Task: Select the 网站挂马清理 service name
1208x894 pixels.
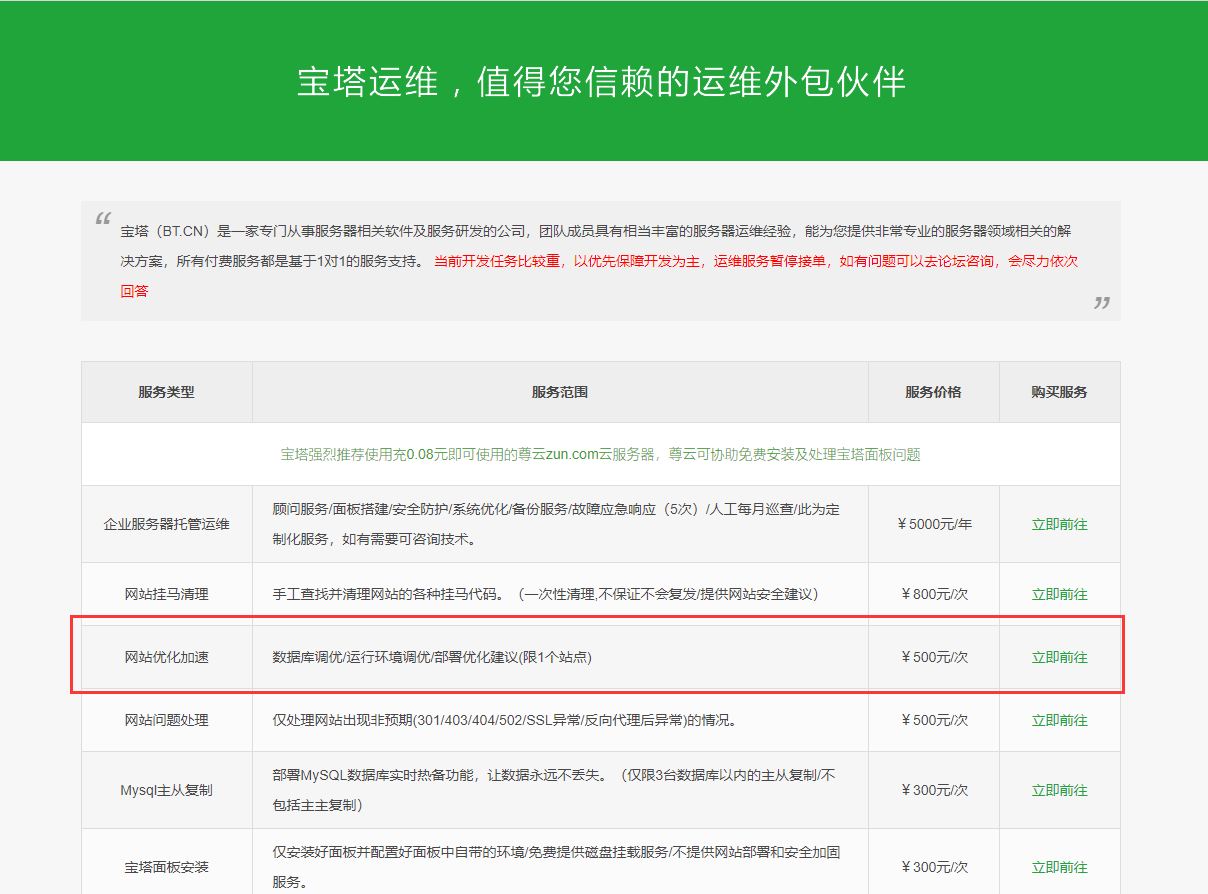Action: click(x=166, y=594)
